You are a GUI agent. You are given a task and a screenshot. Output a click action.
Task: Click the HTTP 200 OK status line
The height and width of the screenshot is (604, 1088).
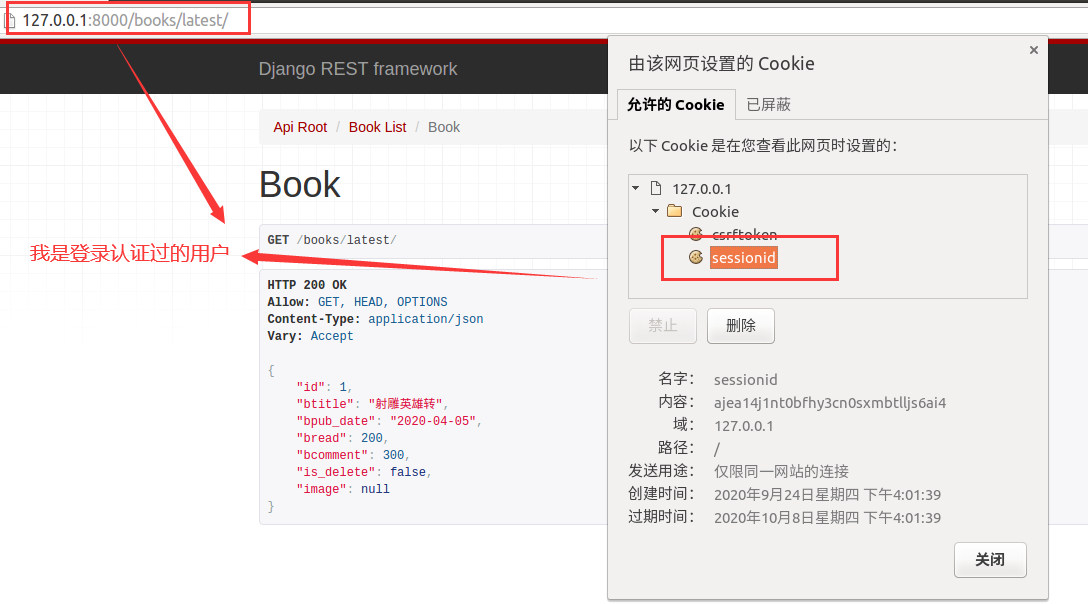click(307, 285)
